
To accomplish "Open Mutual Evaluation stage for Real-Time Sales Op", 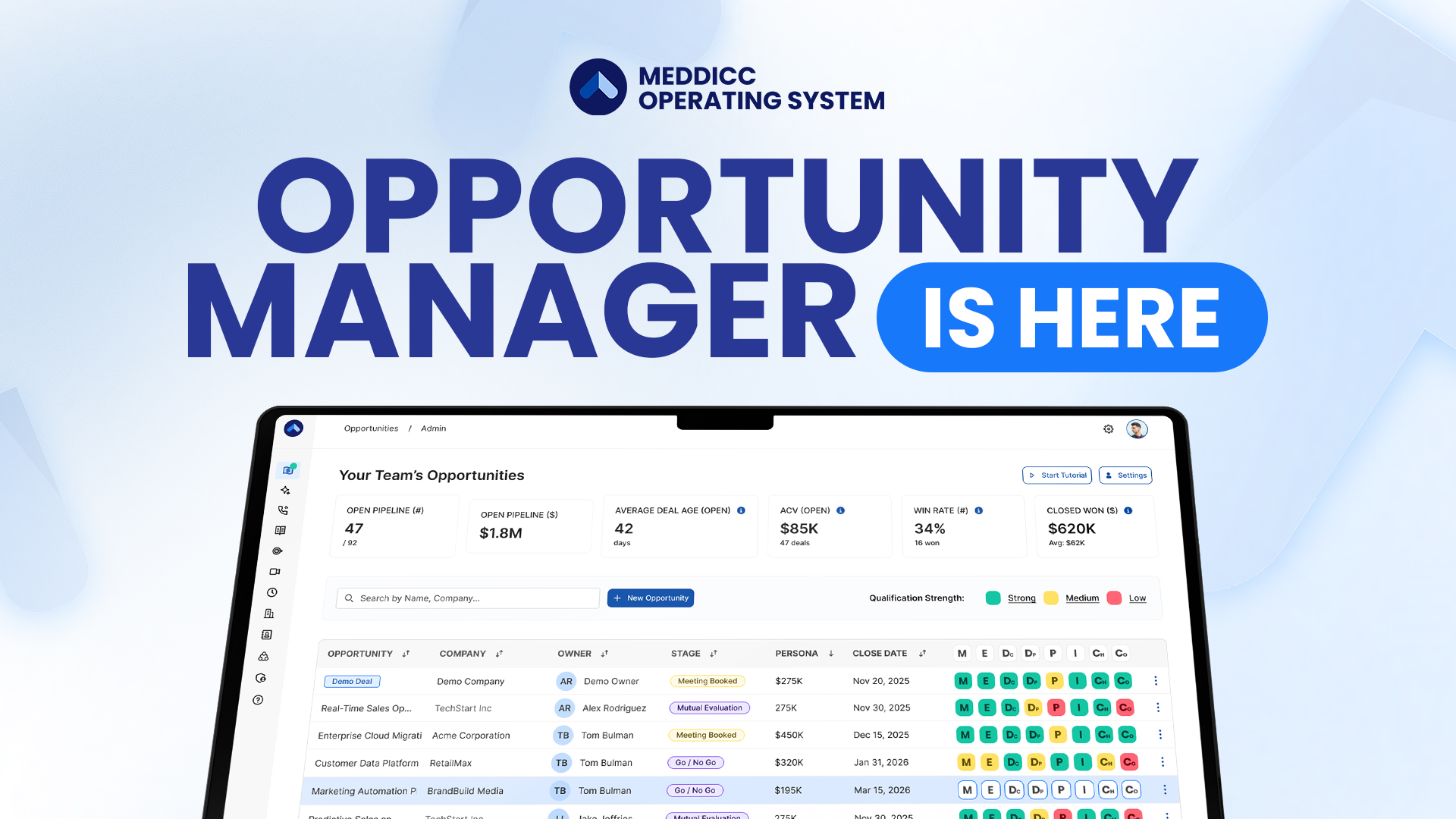I will [709, 708].
